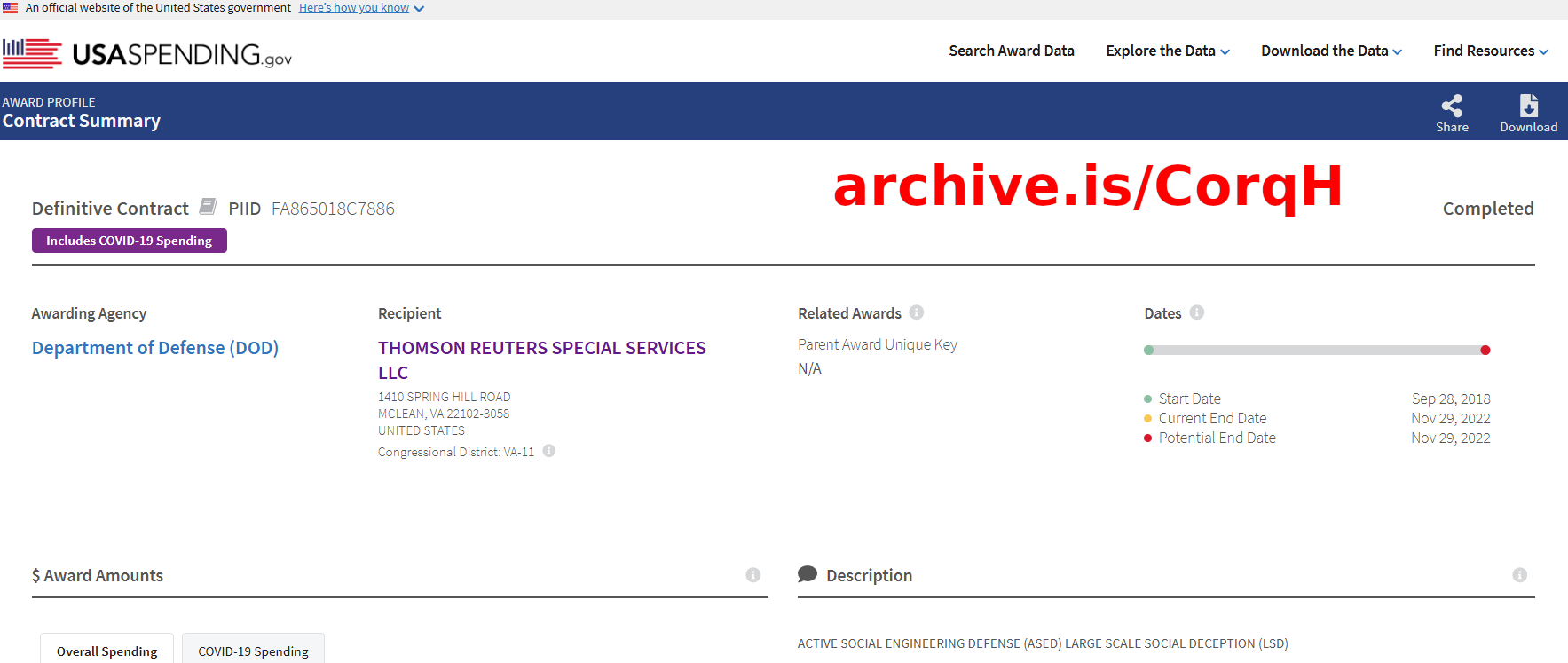1568x663 pixels.
Task: Open the Find Resources dropdown
Action: [x=1491, y=51]
